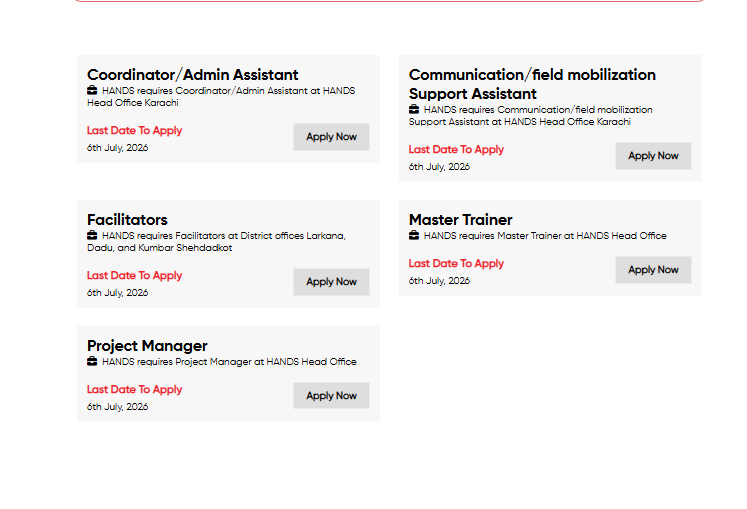Click Last Date To Apply under Facilitators
Viewport: 747px width, 509px height.
[x=134, y=275]
